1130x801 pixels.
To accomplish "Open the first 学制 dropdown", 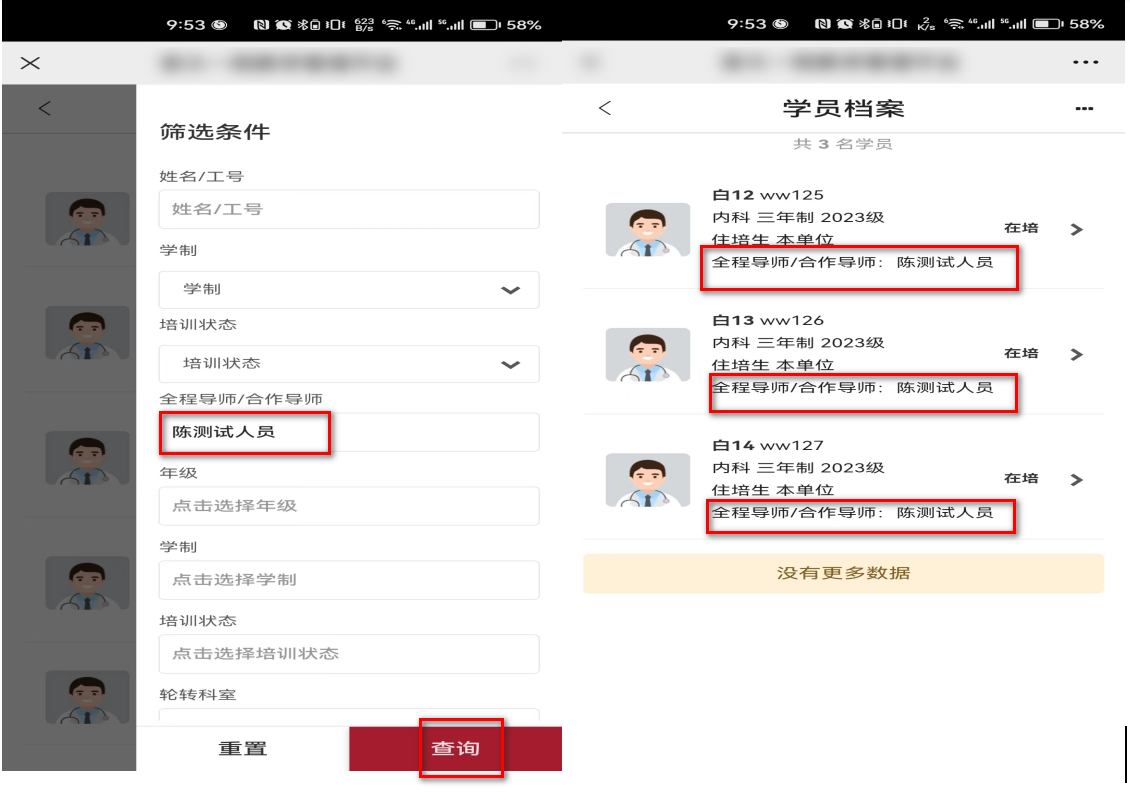I will coord(349,290).
